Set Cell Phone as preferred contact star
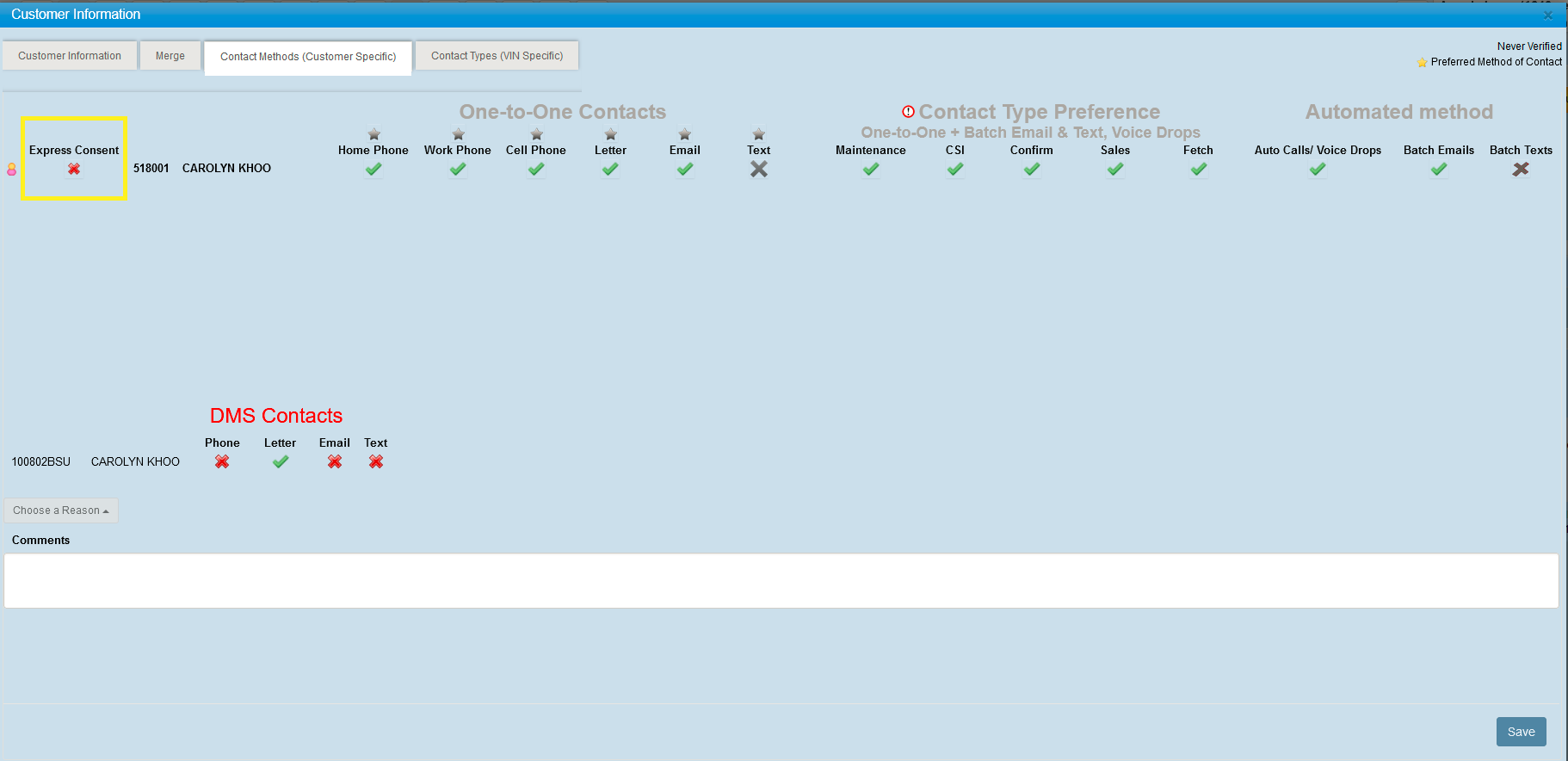 (x=536, y=134)
